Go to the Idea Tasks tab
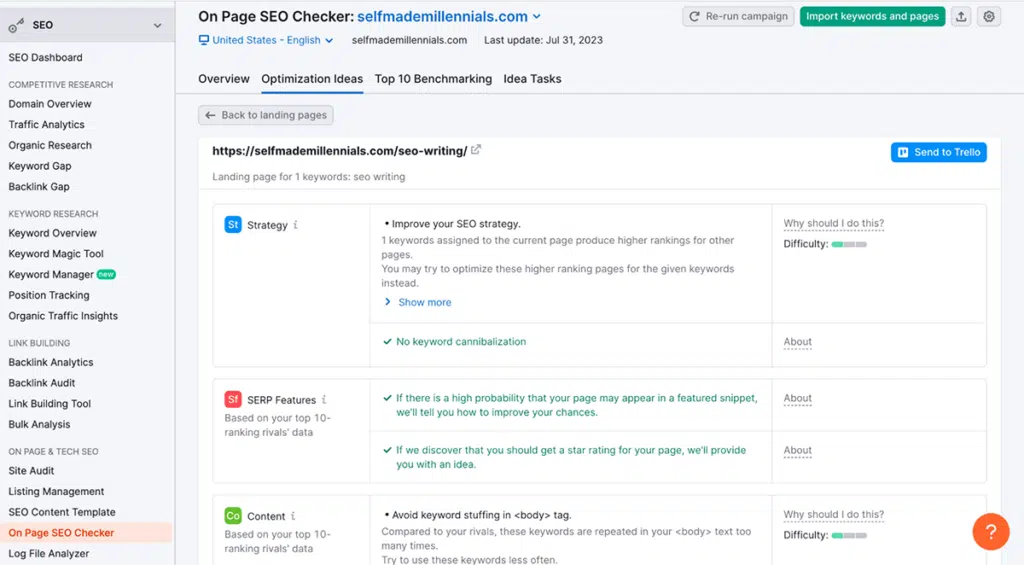Viewport: 1024px width, 565px height. (532, 79)
